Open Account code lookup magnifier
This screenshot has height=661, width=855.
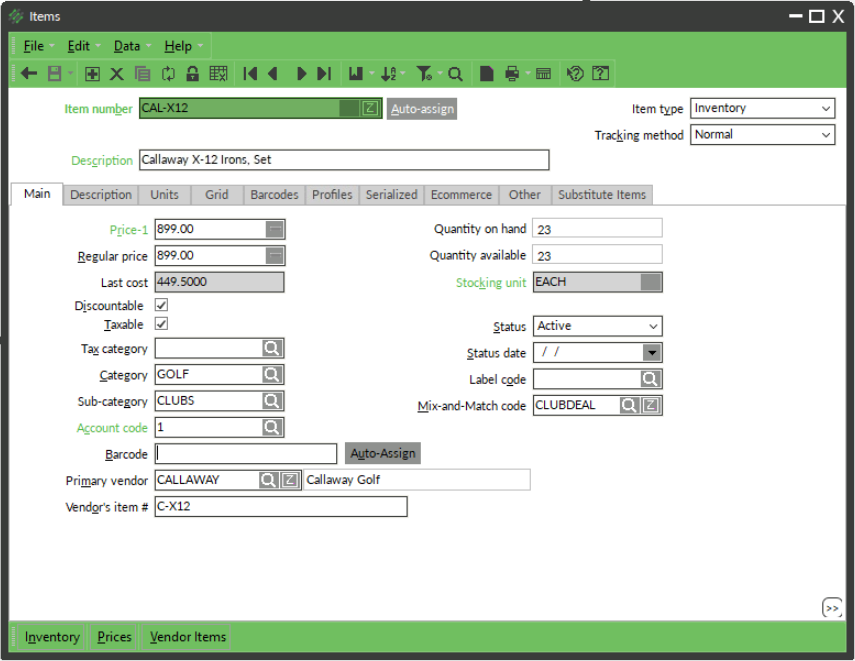pos(272,428)
